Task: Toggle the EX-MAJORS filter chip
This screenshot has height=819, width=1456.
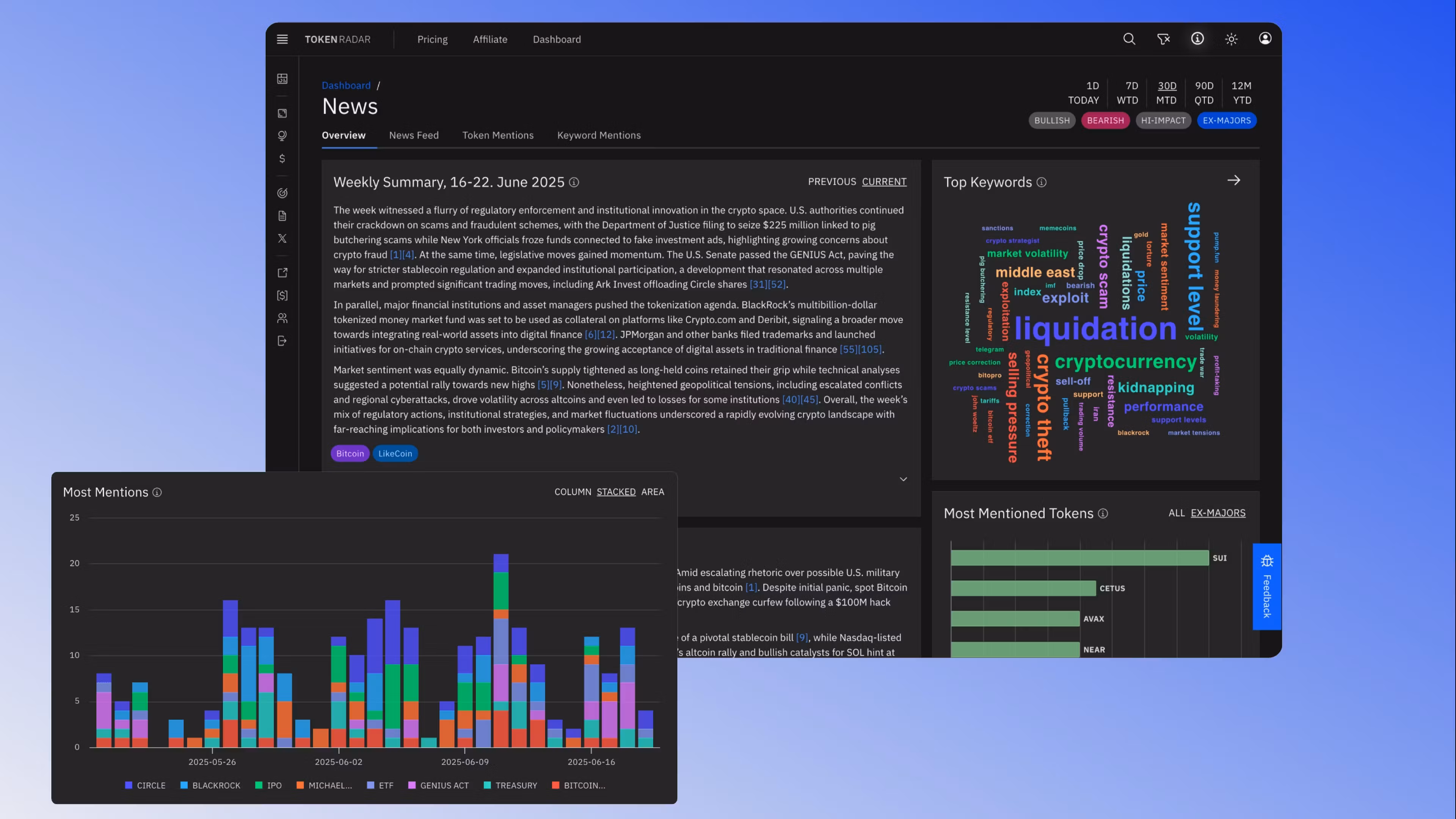Action: (1227, 121)
